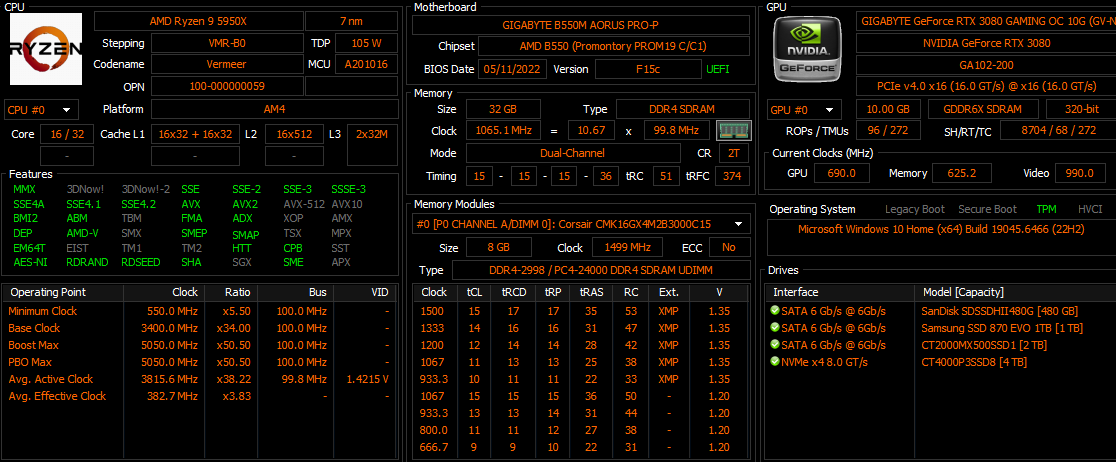Screen dimensions: 1116x462
Task: Click the Legacy Boot indicator
Action: pyautogui.click(x=915, y=209)
